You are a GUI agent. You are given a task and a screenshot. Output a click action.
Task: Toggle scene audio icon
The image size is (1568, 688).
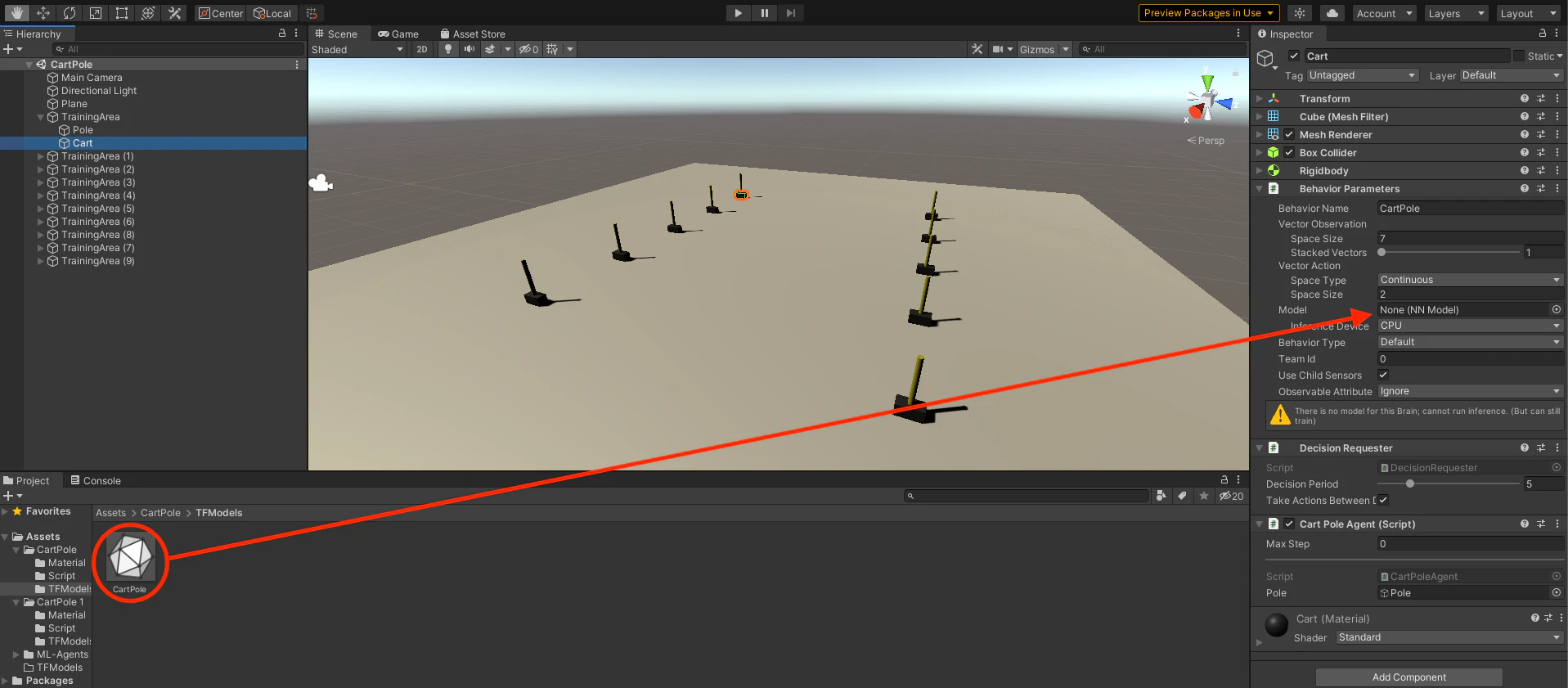tap(469, 49)
